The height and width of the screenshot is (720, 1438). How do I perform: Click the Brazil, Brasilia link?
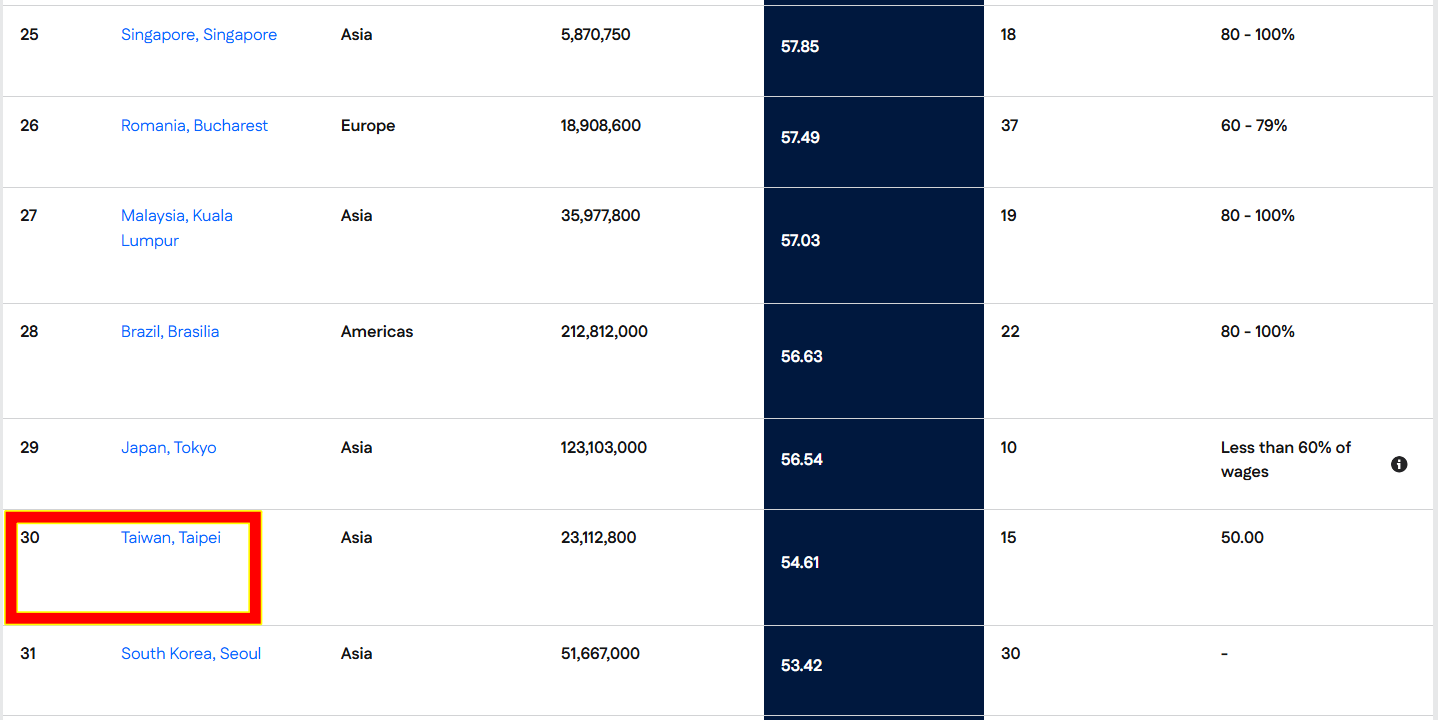tap(170, 332)
